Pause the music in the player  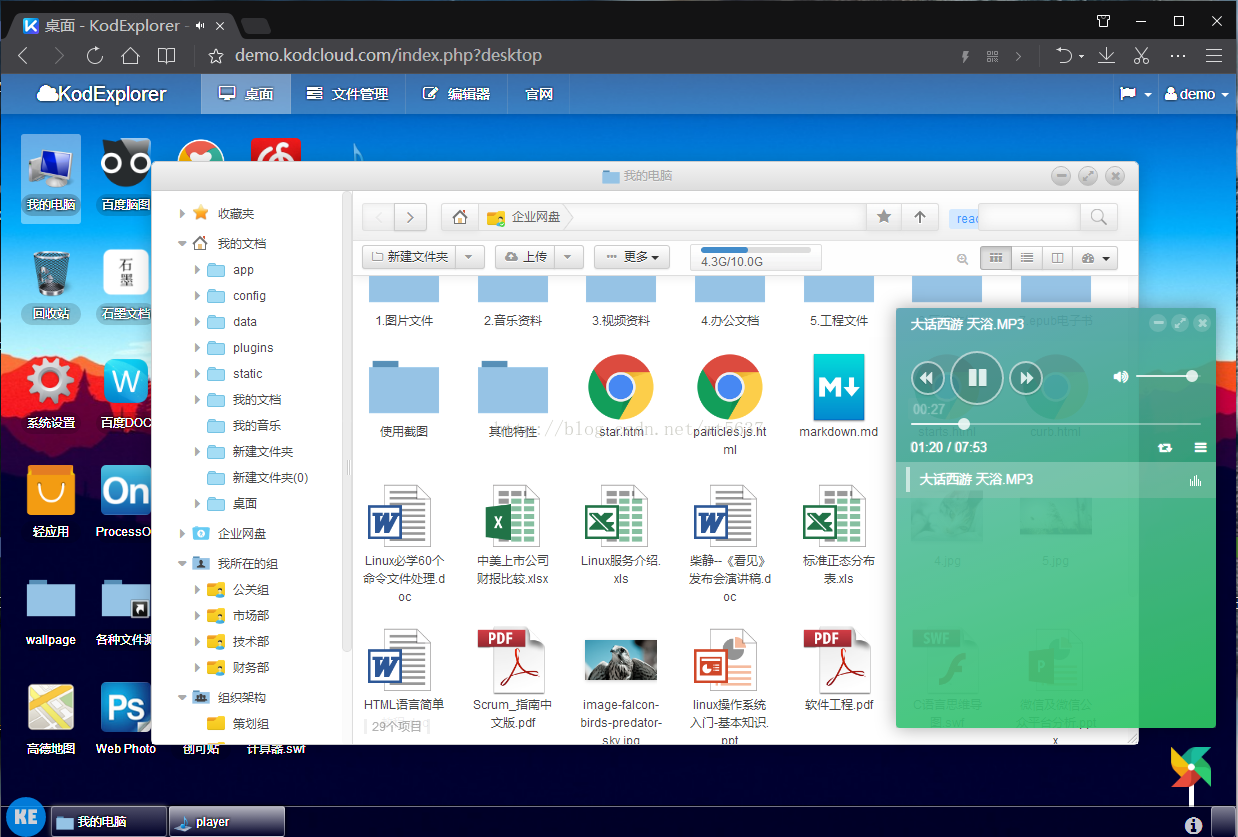click(x=977, y=377)
